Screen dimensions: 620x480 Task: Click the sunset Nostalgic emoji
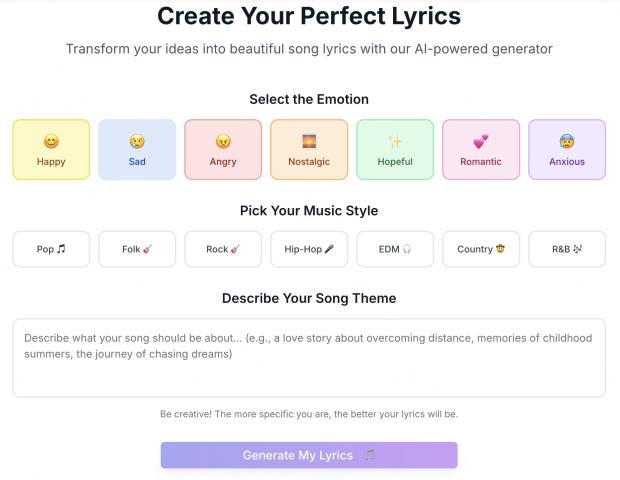tap(309, 142)
